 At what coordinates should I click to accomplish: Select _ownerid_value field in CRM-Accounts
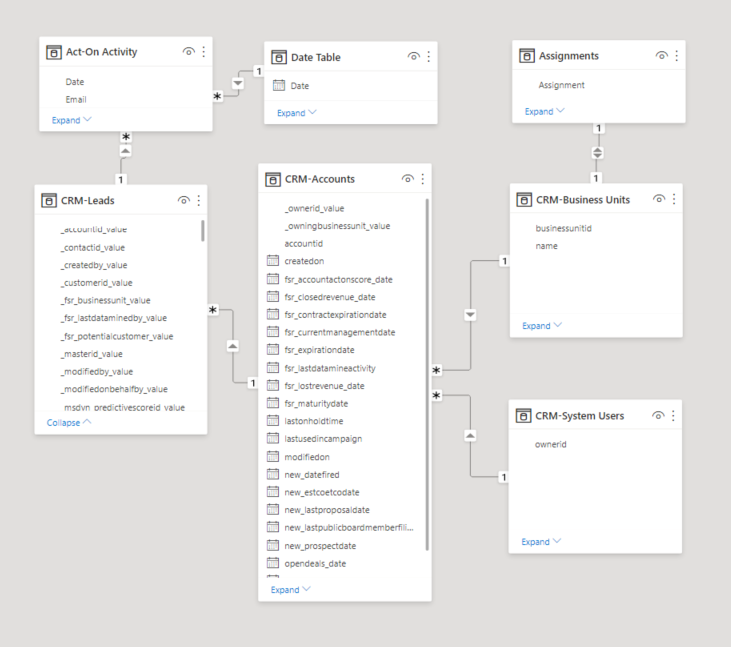(314, 208)
